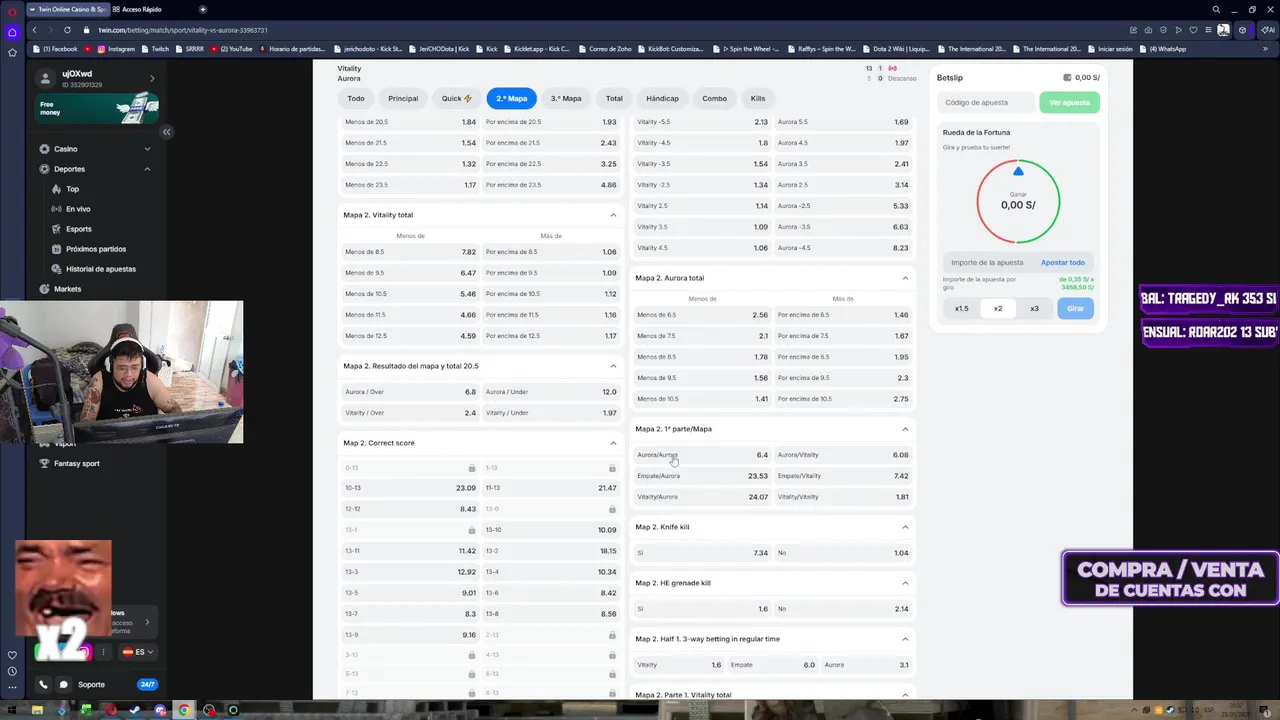Select the Todo market tab
Screen dimensions: 1280x720
356,98
